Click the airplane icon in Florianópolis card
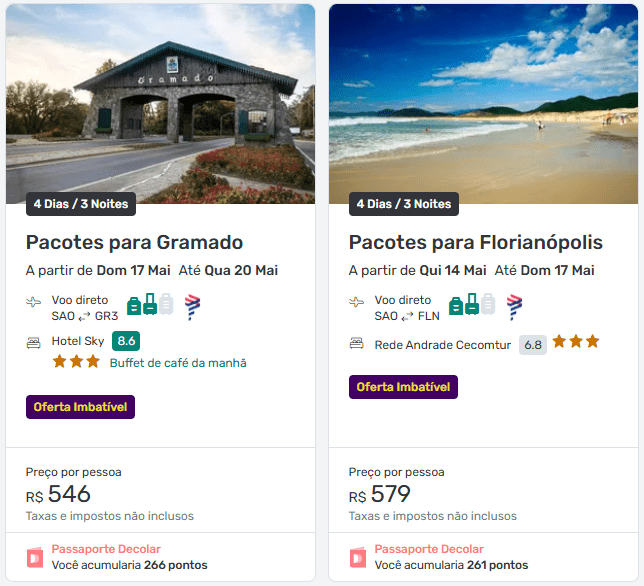This screenshot has width=644, height=586. tap(357, 303)
